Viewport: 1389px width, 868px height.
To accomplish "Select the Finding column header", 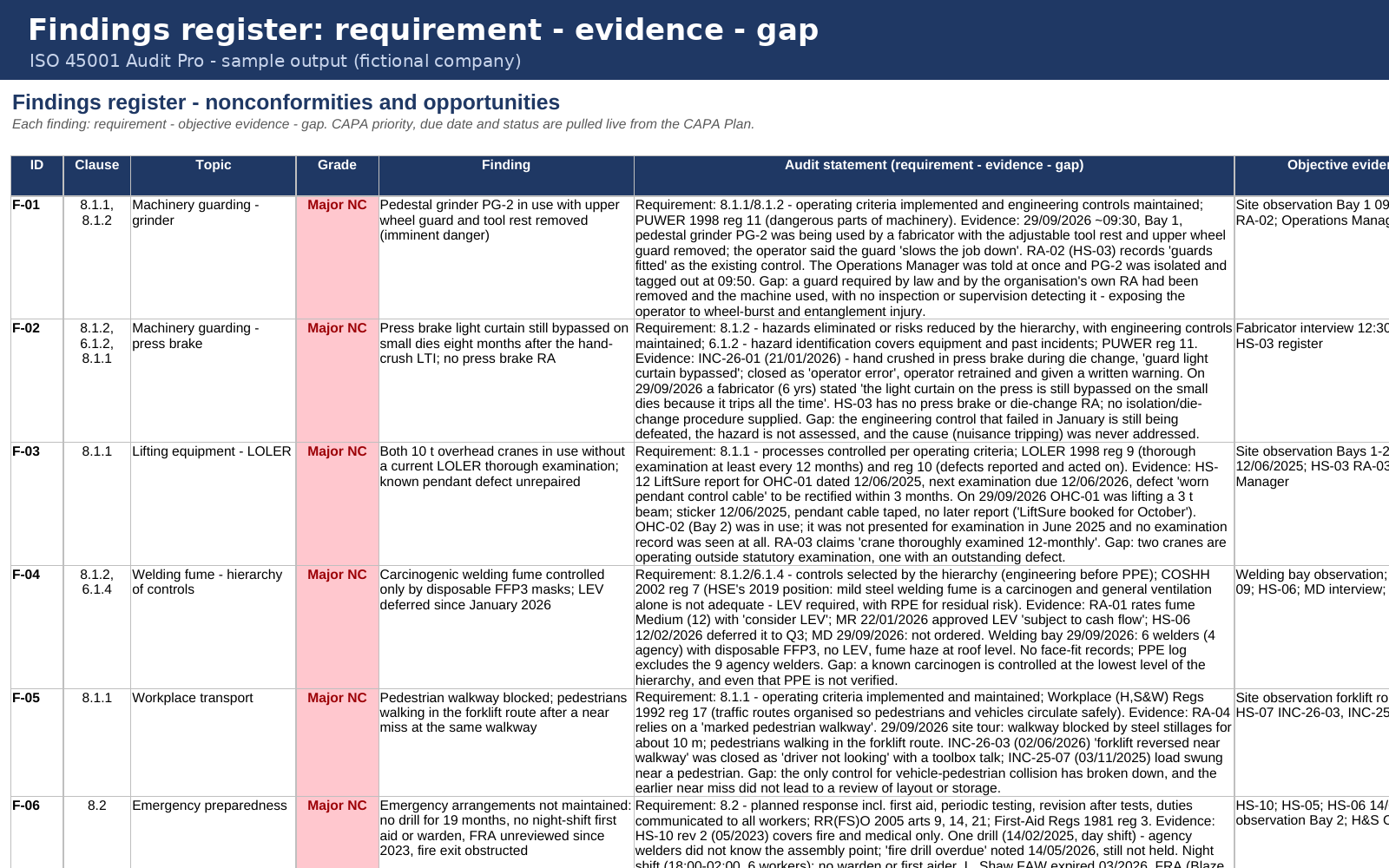I will (506, 175).
